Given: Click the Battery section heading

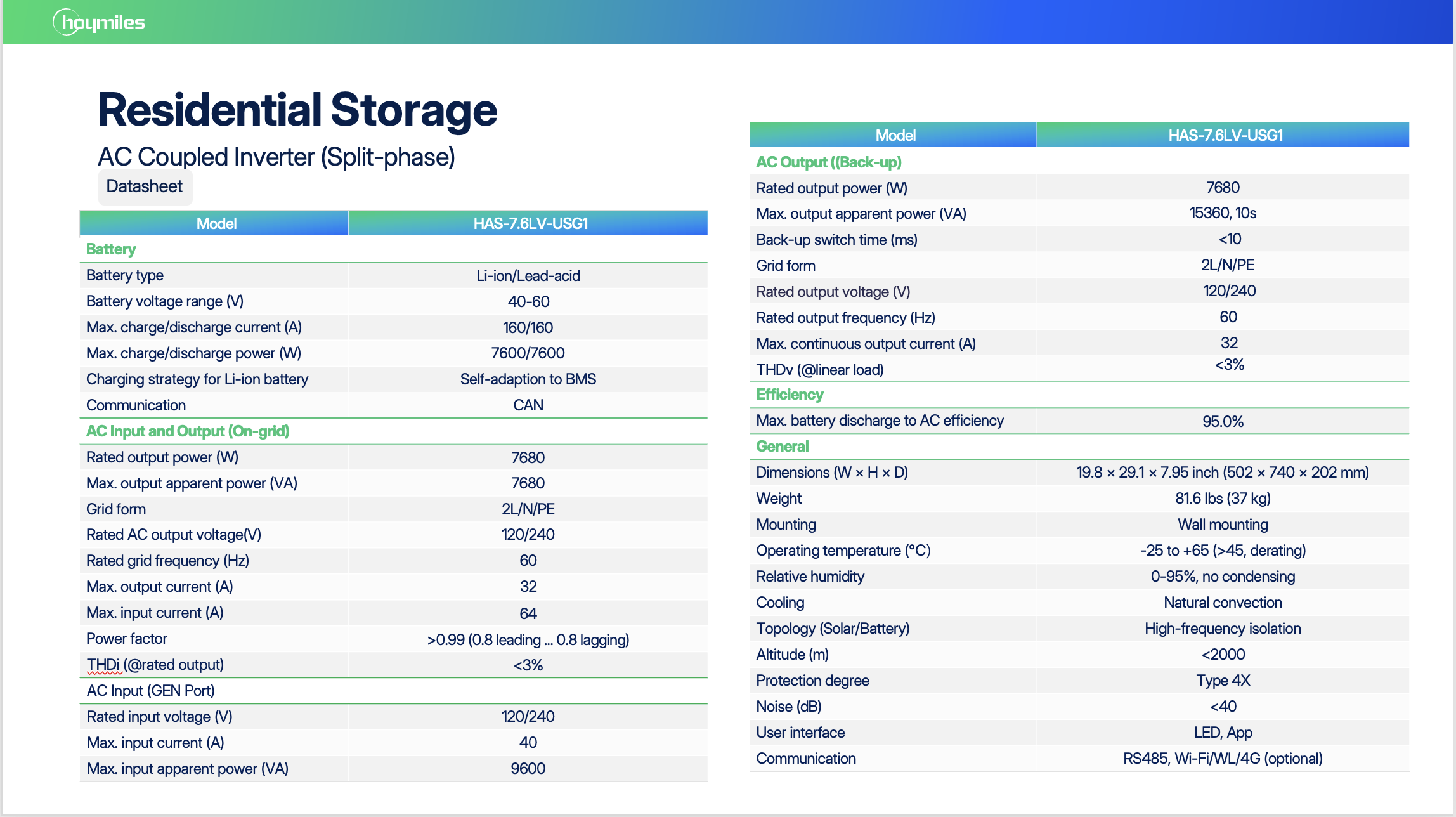Looking at the screenshot, I should tap(111, 249).
